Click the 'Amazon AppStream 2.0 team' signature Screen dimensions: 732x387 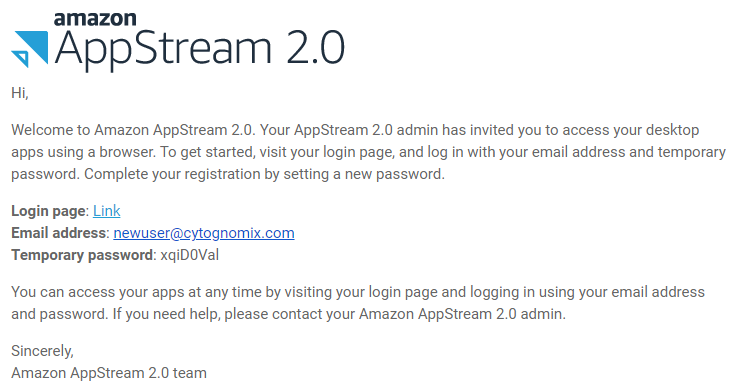click(109, 373)
